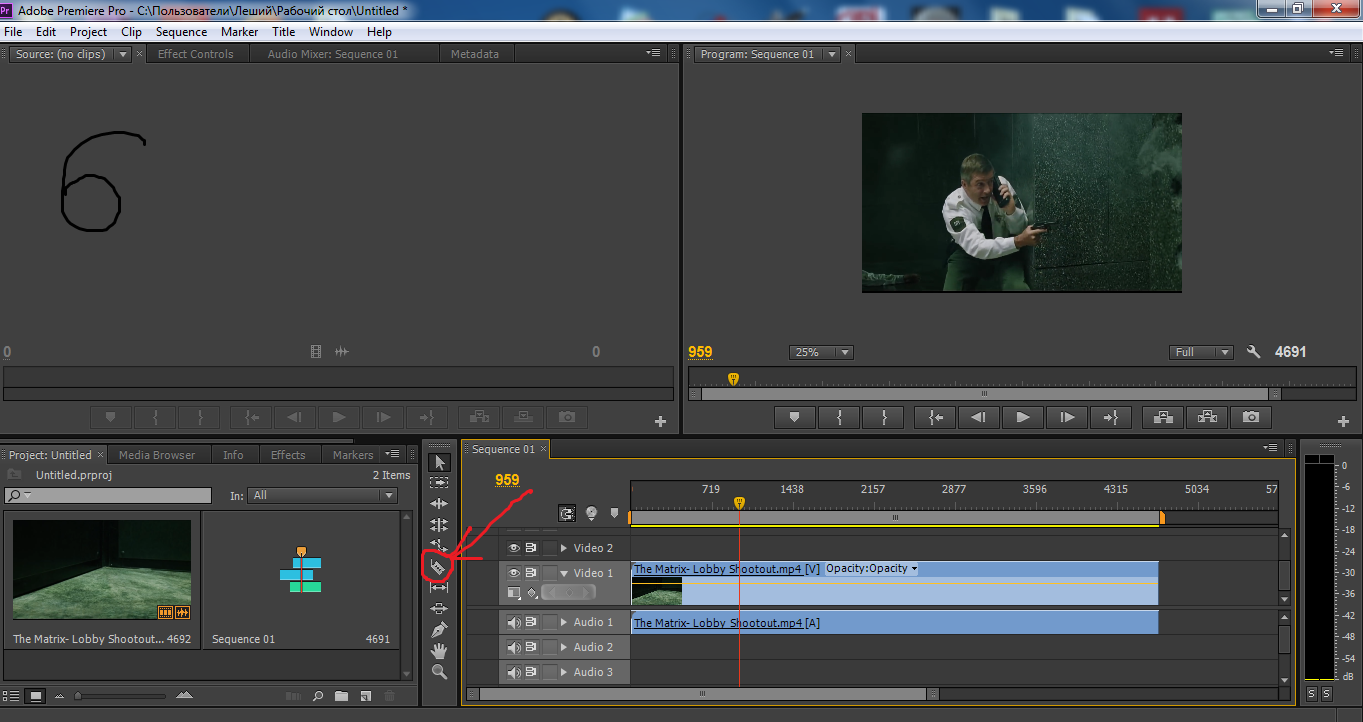Expand the Audio 1 track
The image size is (1363, 722).
[x=564, y=622]
